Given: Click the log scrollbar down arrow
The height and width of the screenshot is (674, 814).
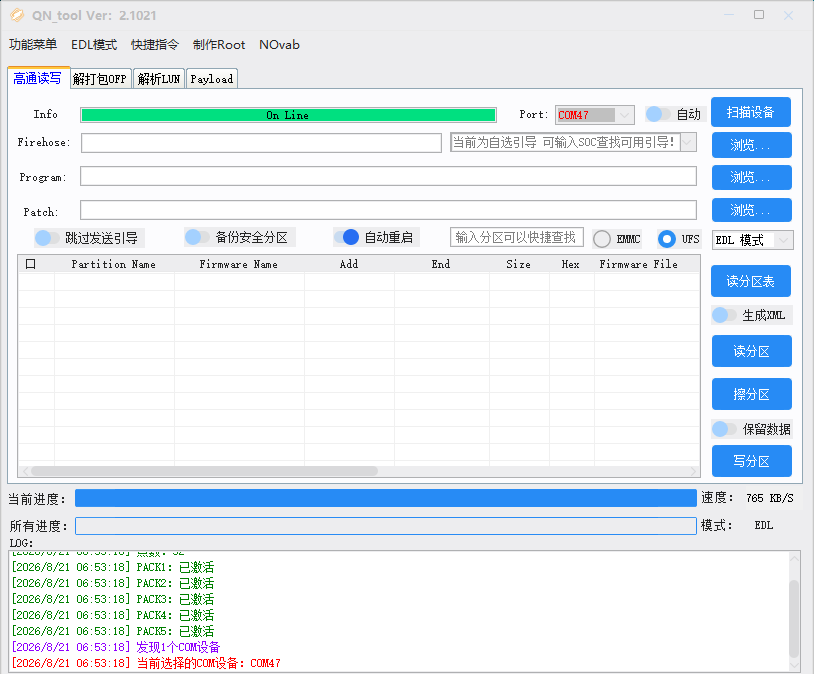Looking at the screenshot, I should [794, 665].
